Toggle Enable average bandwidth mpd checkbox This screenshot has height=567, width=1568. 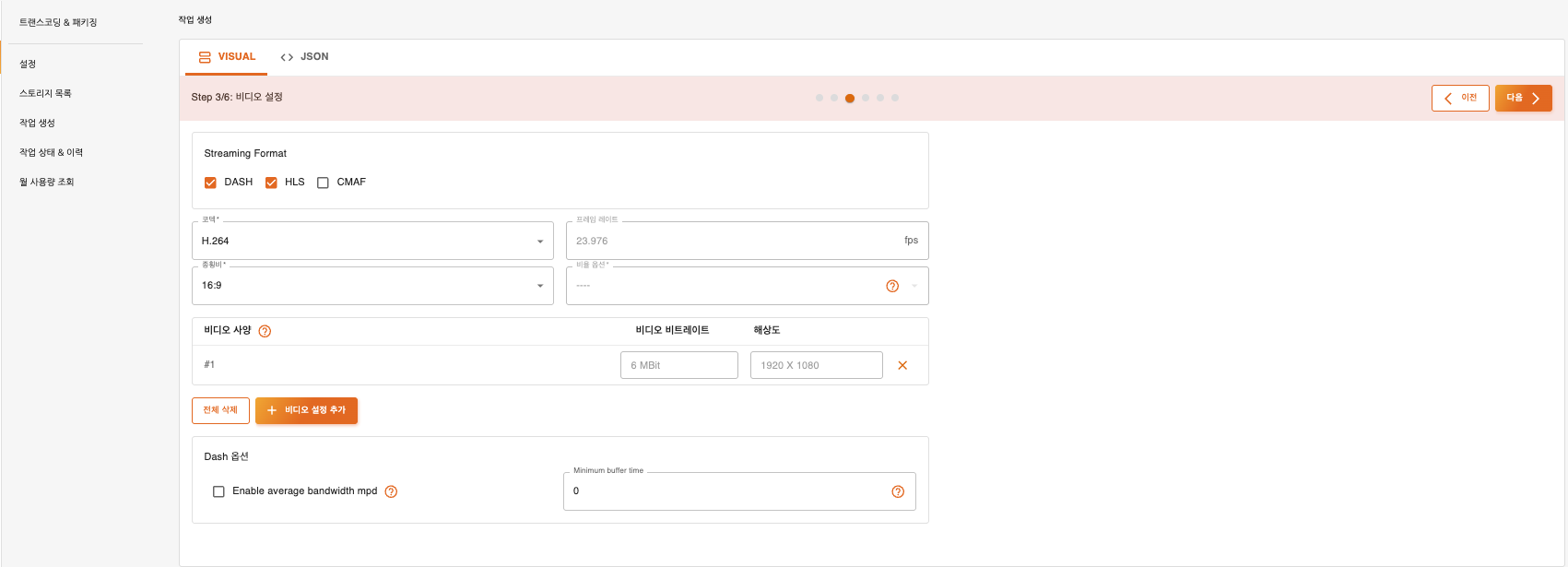pyautogui.click(x=218, y=491)
